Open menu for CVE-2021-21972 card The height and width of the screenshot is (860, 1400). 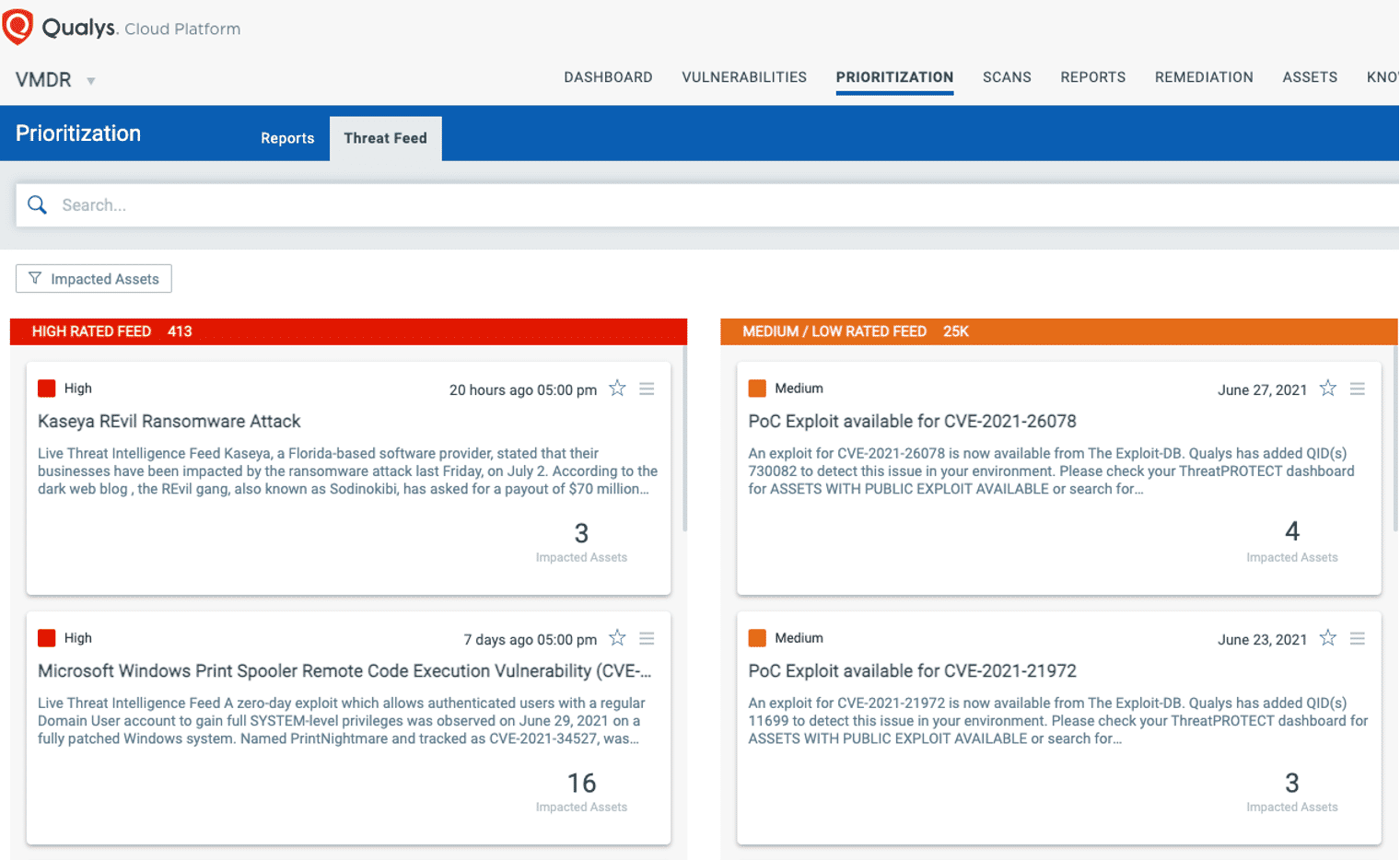tap(1357, 639)
